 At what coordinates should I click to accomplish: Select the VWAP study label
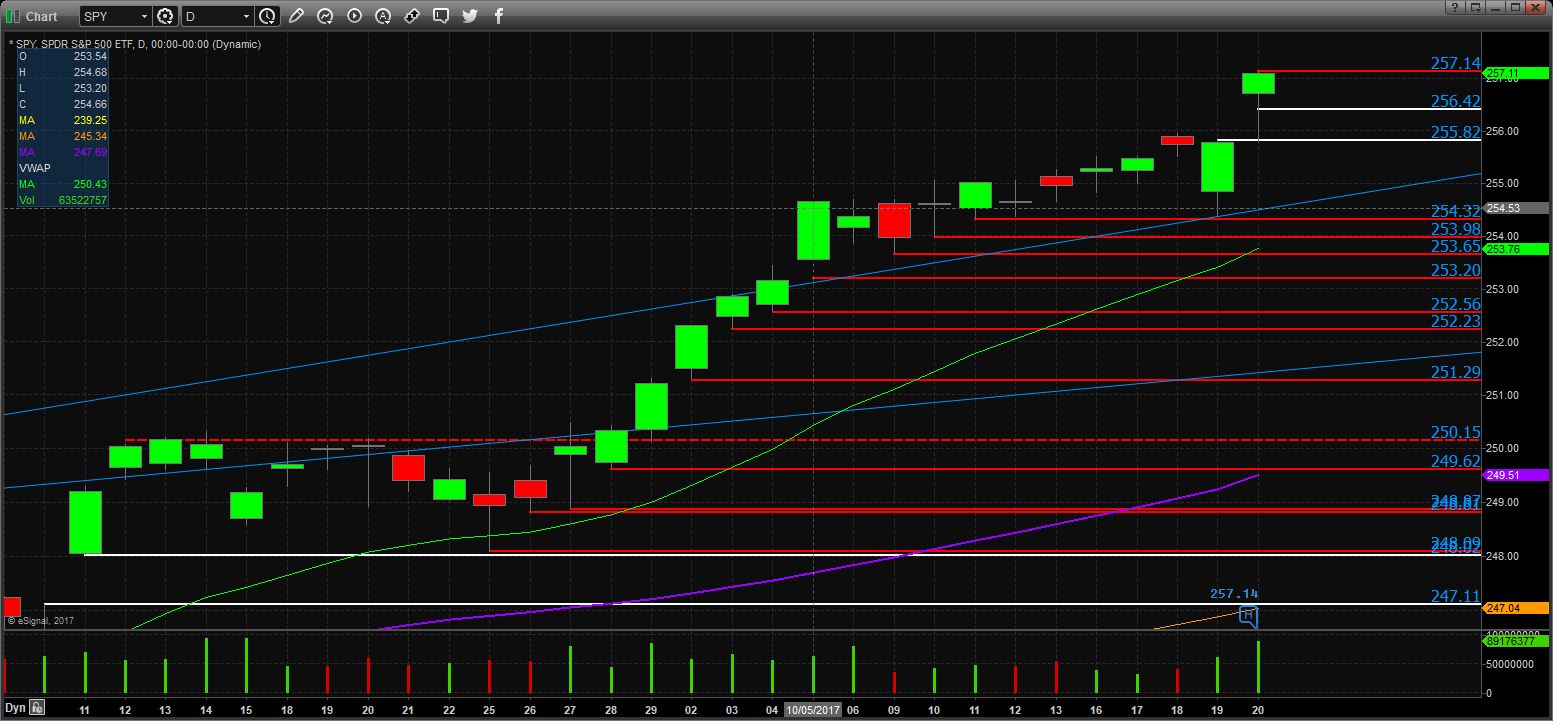[x=34, y=168]
